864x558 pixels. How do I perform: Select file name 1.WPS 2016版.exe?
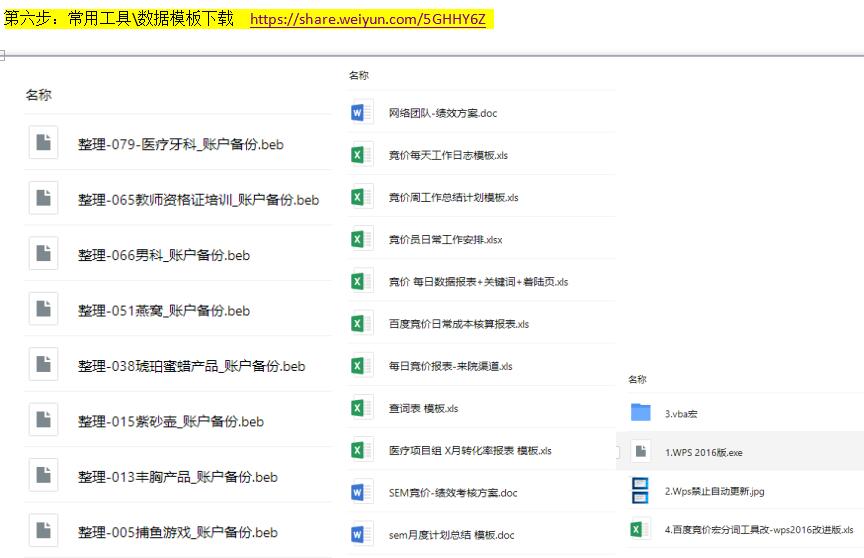[704, 452]
